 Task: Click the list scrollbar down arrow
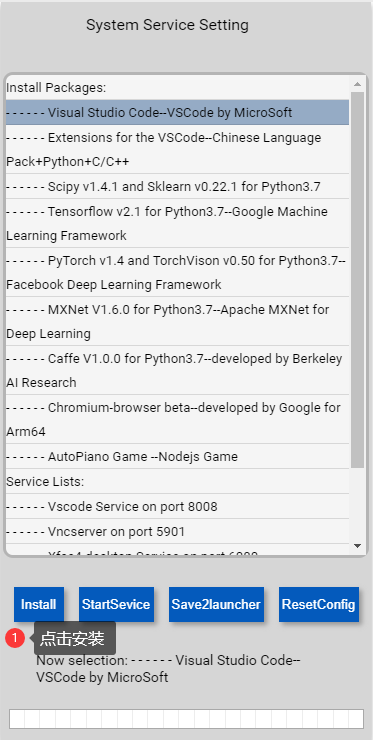tap(357, 546)
